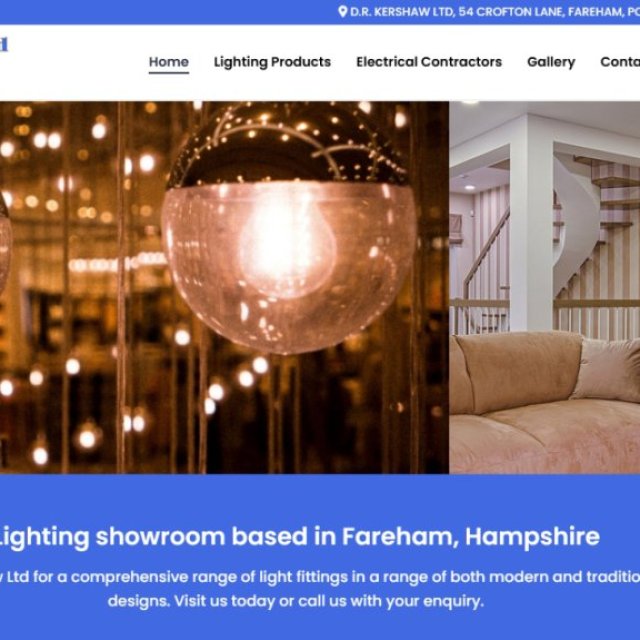The image size is (640, 640).
Task: Click the large glass globe pendant light
Action: tap(289, 227)
